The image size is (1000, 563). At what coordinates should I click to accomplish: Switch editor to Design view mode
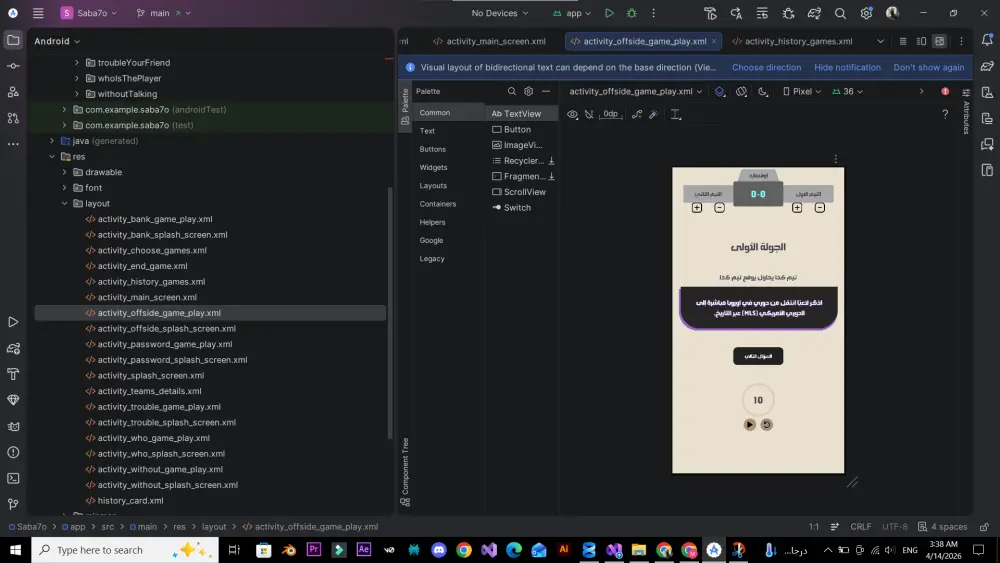coord(939,41)
